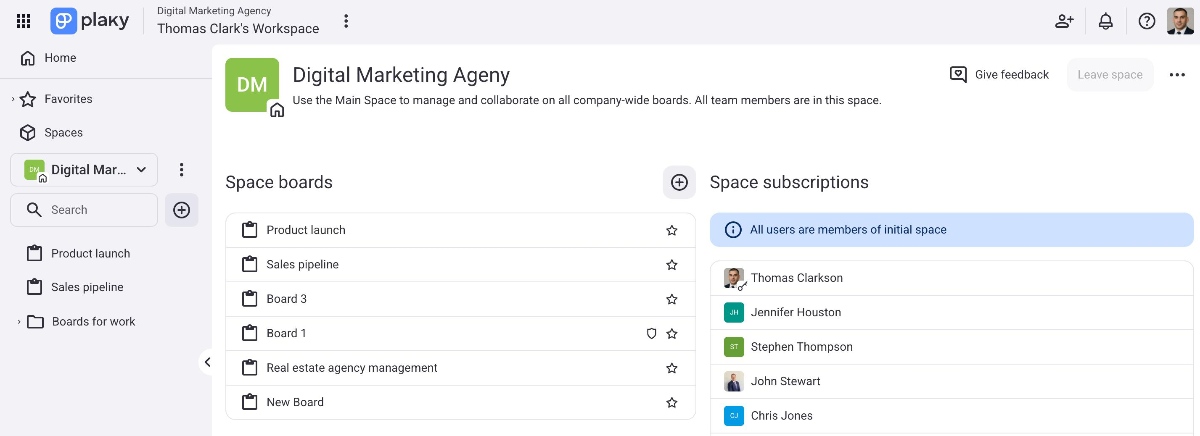Click the invite user icon

click(x=1064, y=21)
